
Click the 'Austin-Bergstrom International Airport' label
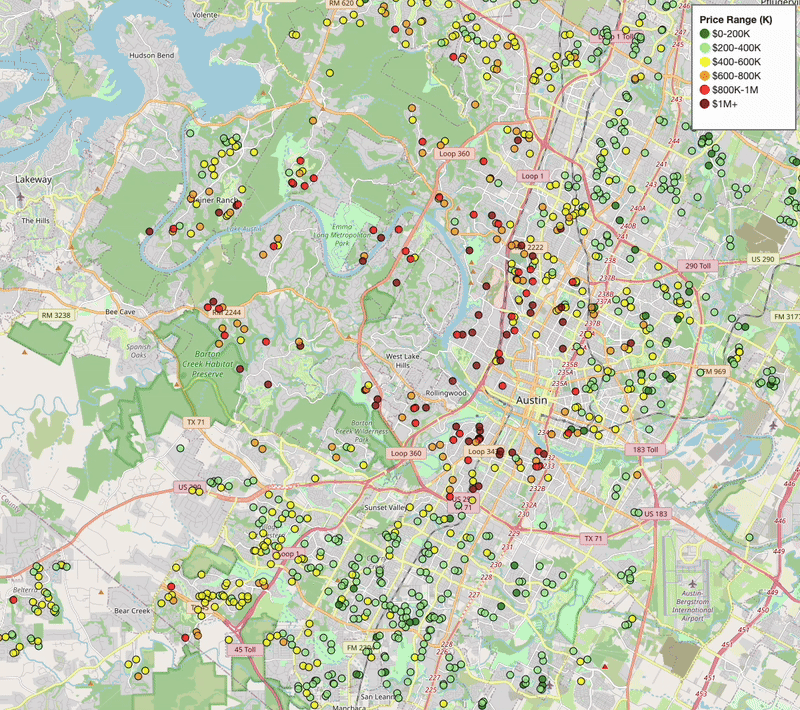click(692, 606)
